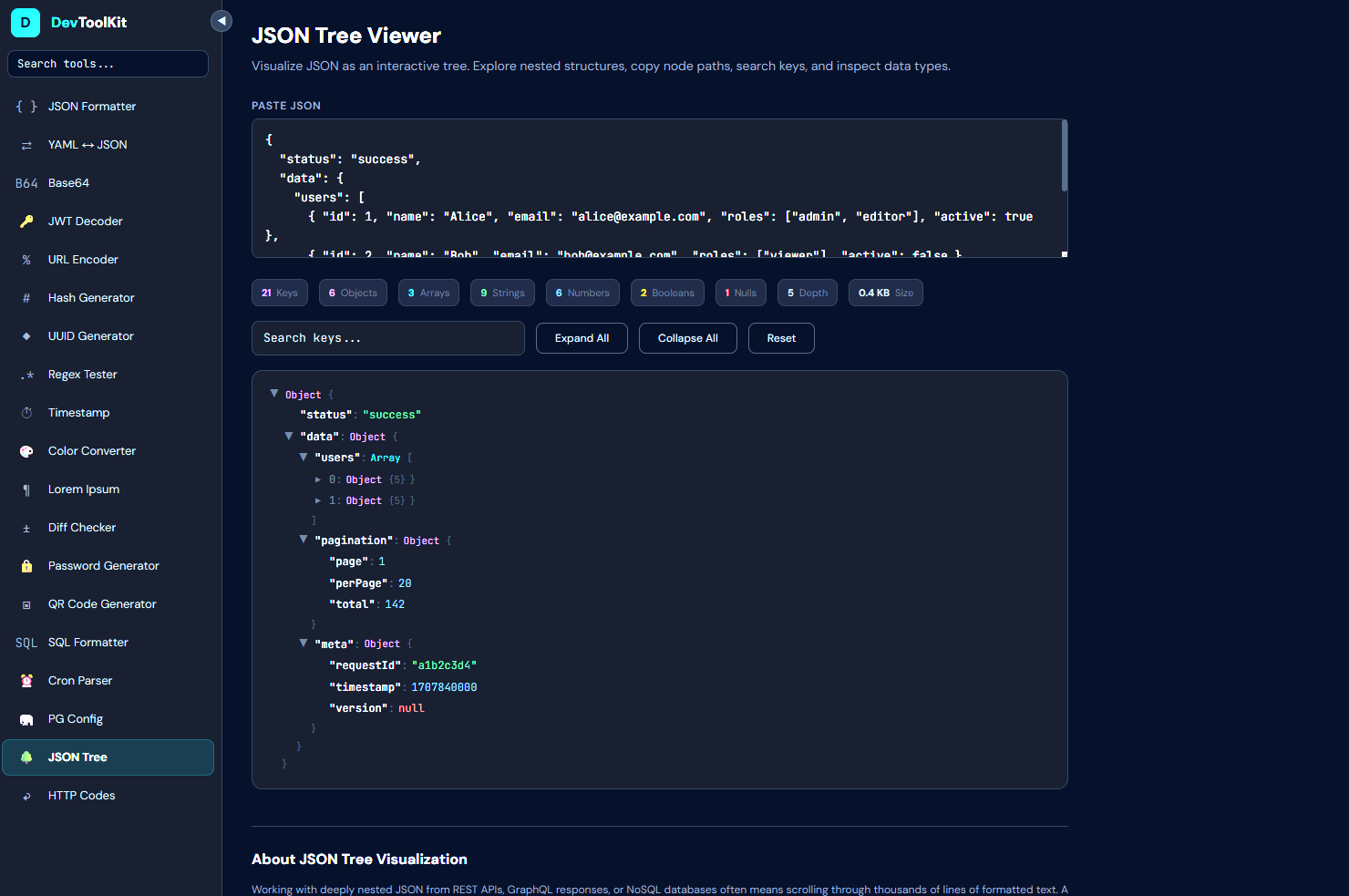The image size is (1349, 896).
Task: Click the Expand All button
Action: click(x=582, y=337)
